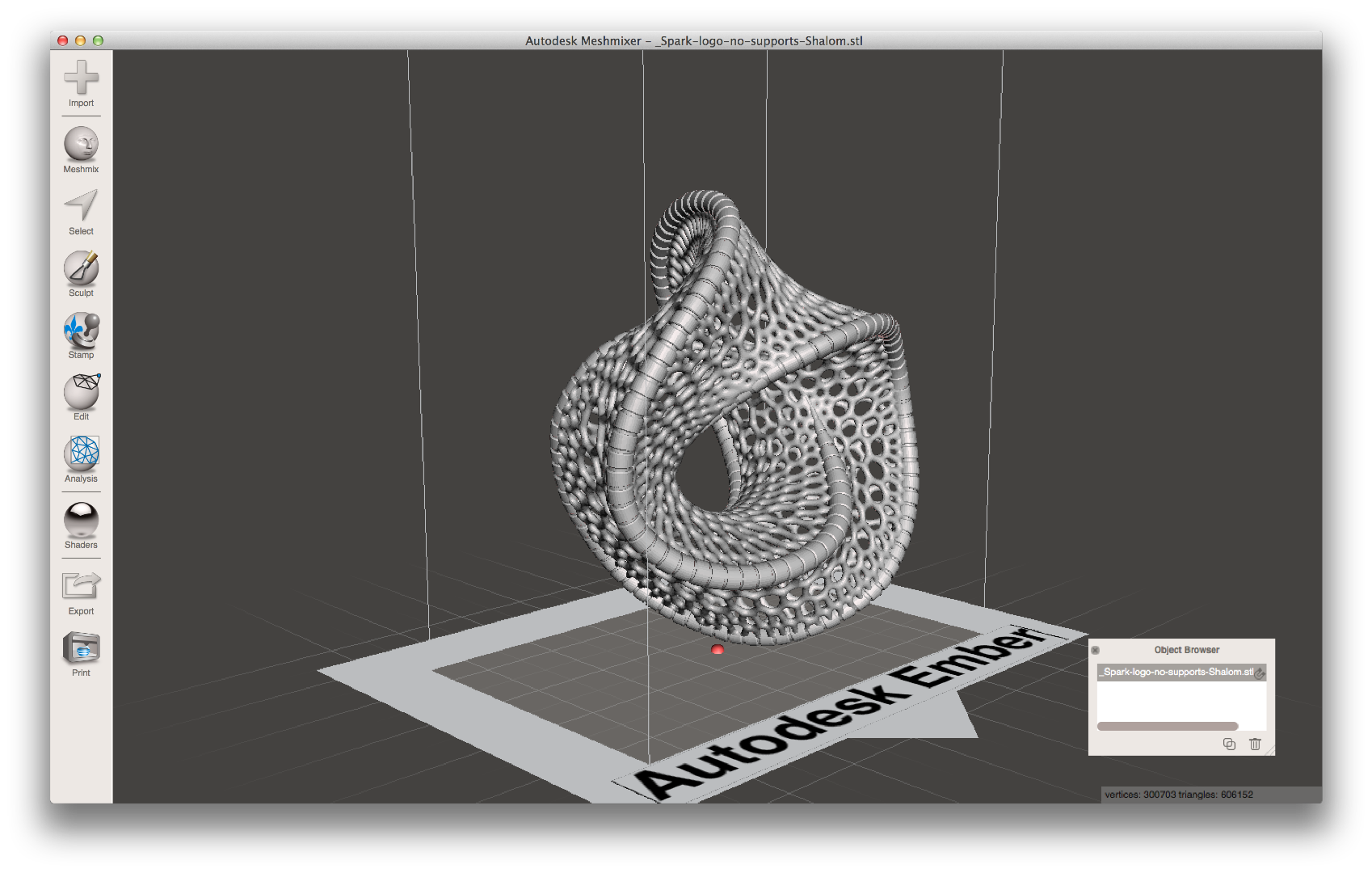Screen dimensions: 1372x873
Task: Click Object Browser horizontal scrollbar
Action: point(1168,726)
